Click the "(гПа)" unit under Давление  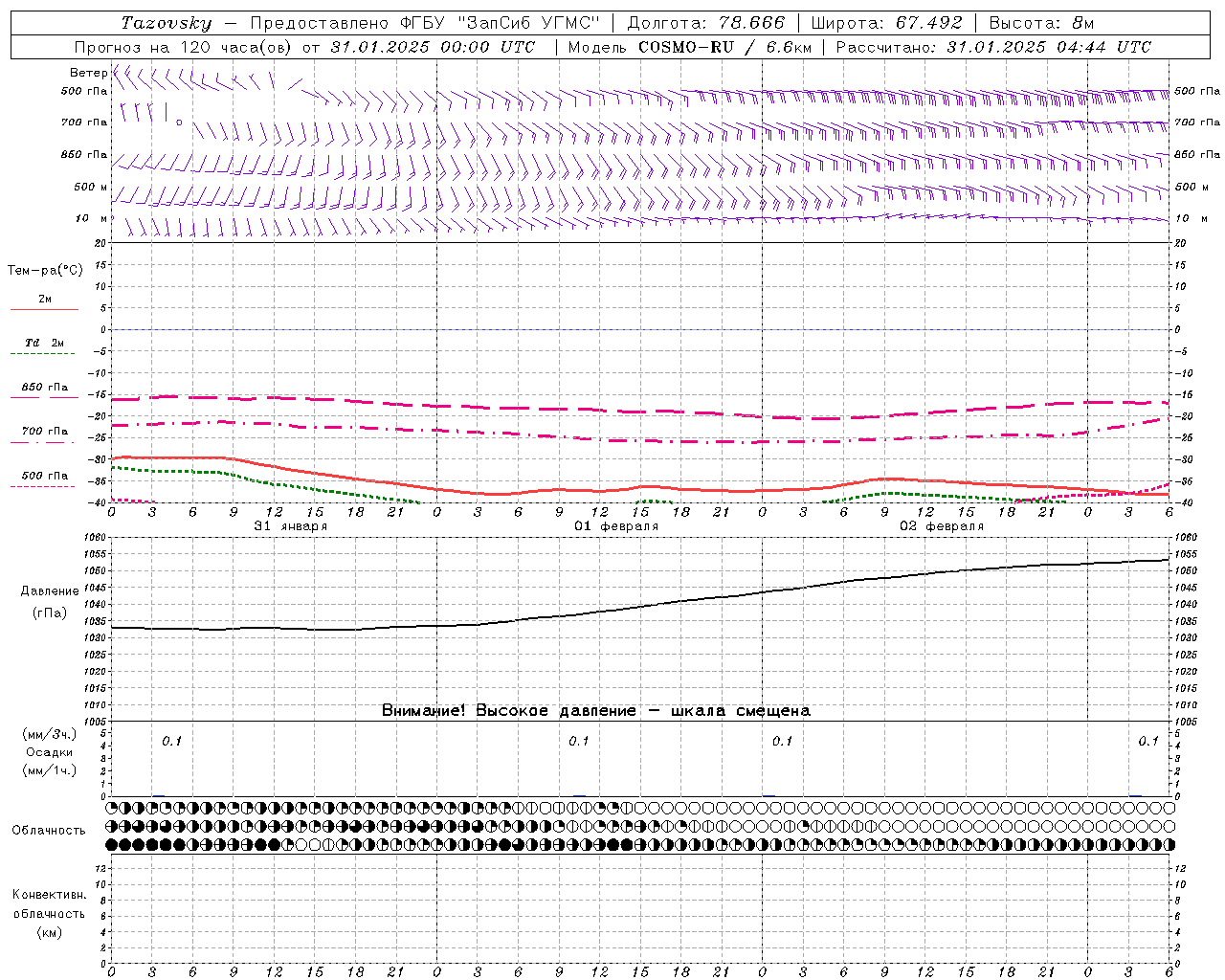coord(50,613)
